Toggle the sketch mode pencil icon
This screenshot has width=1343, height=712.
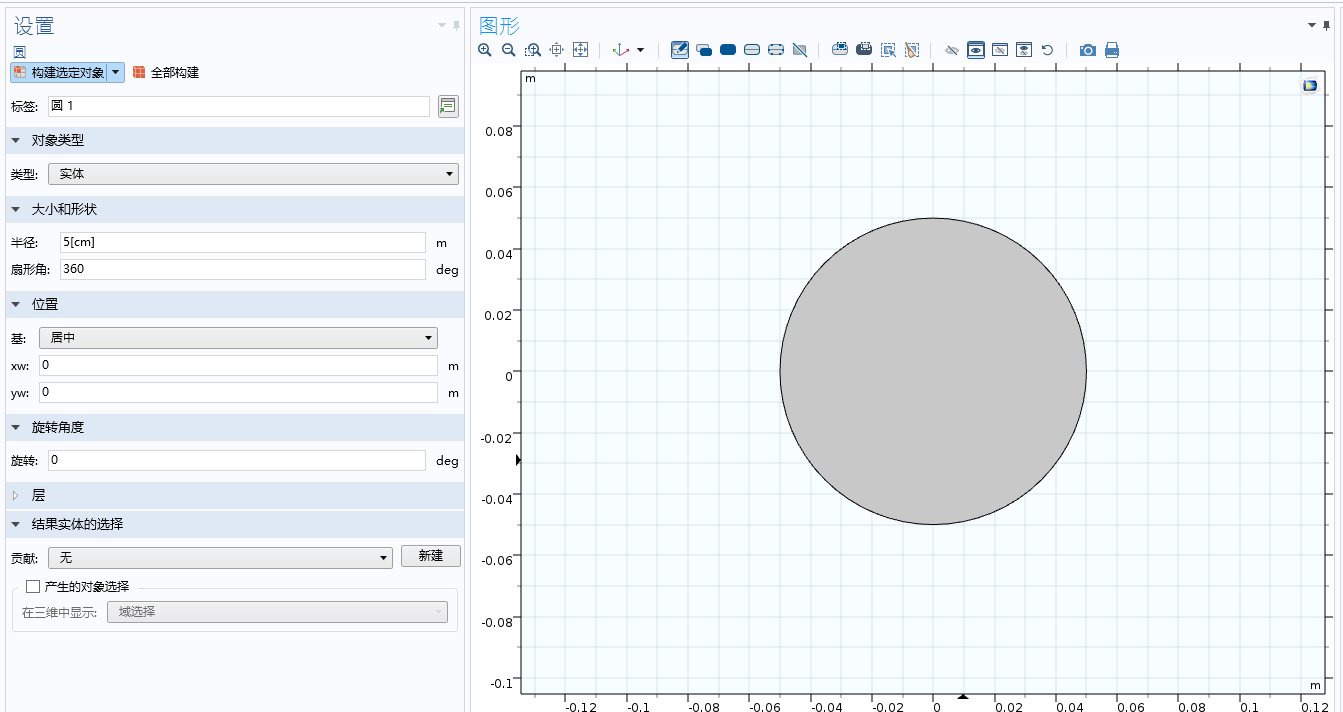click(680, 50)
